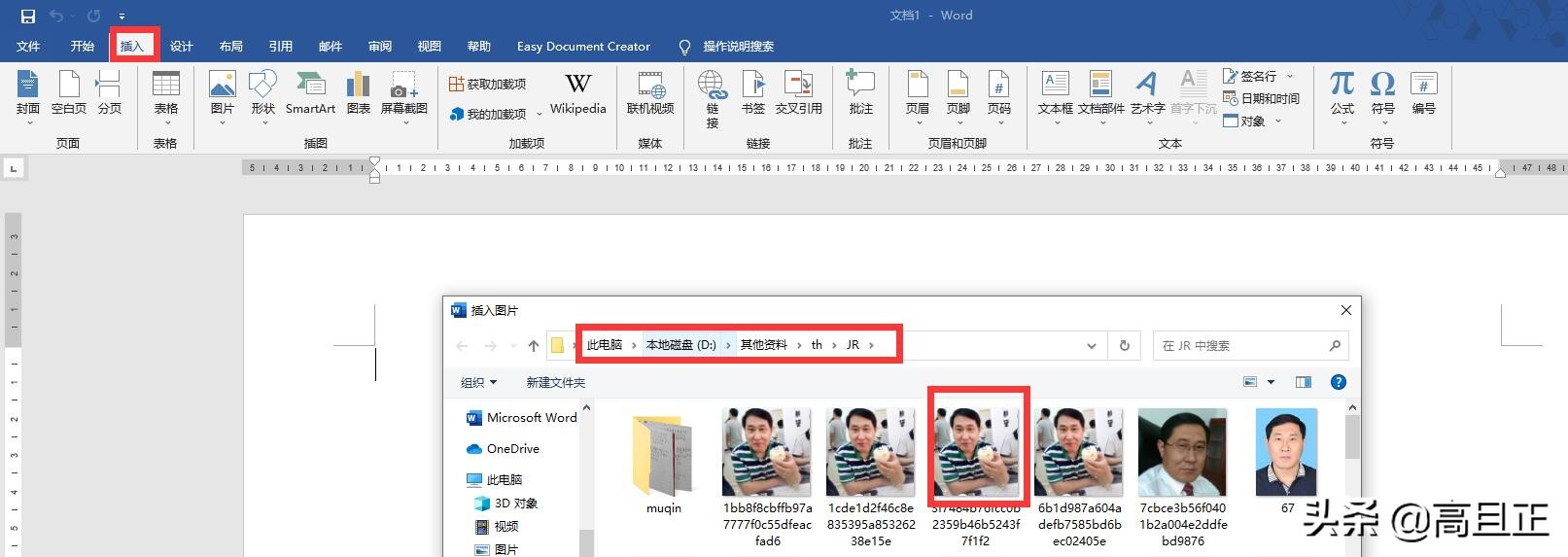Click the file list vertical scrollbar
Viewport: 1568px width, 557px height.
click(x=1352, y=437)
